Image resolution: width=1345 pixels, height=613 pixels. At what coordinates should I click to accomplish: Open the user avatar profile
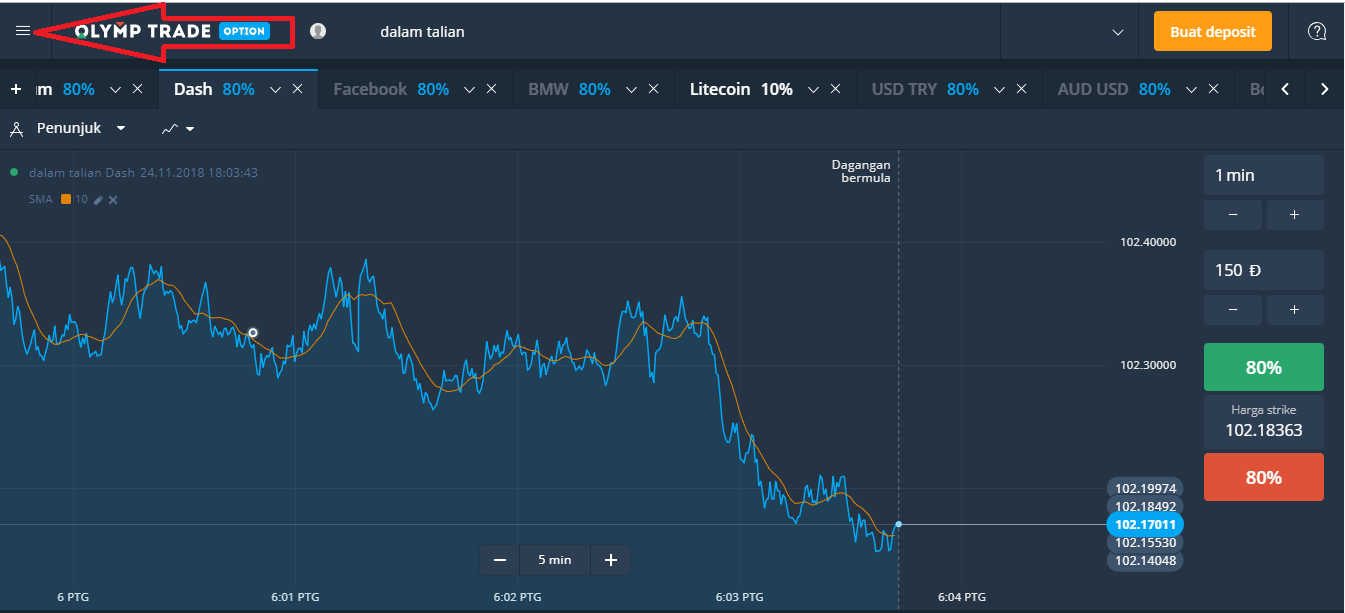coord(318,31)
